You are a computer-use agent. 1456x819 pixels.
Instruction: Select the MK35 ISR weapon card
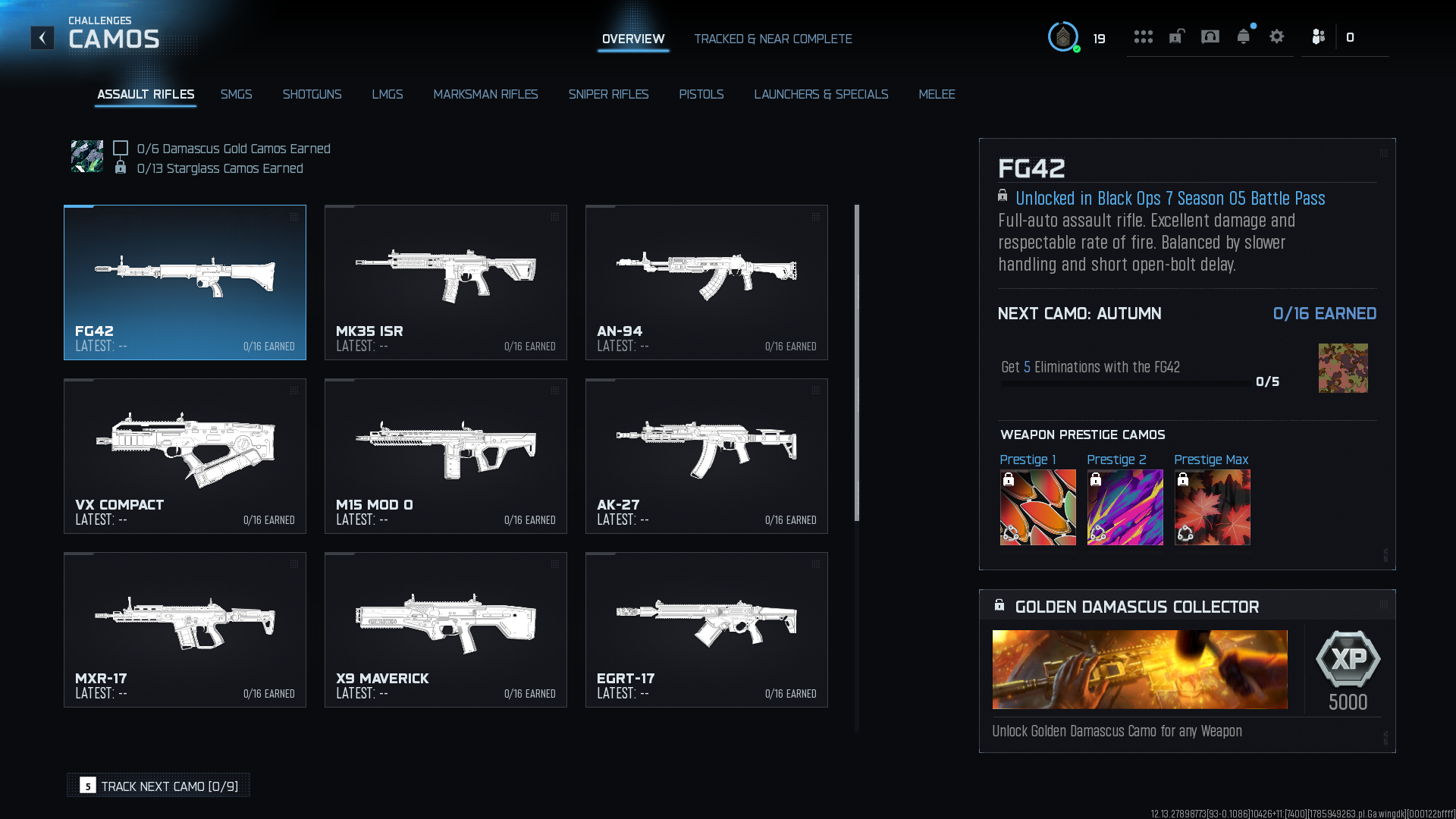tap(446, 282)
